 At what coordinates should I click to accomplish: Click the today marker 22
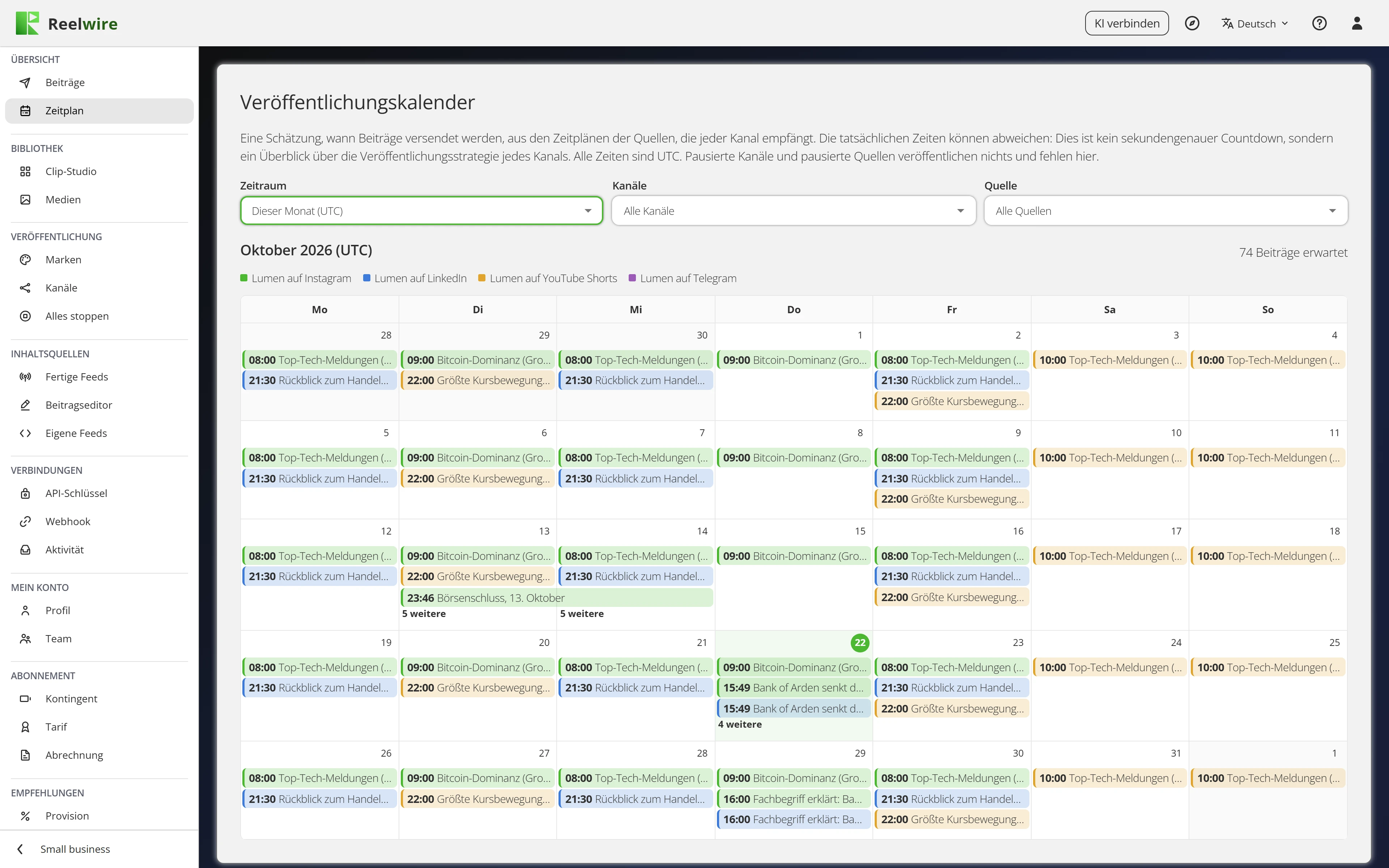point(859,642)
